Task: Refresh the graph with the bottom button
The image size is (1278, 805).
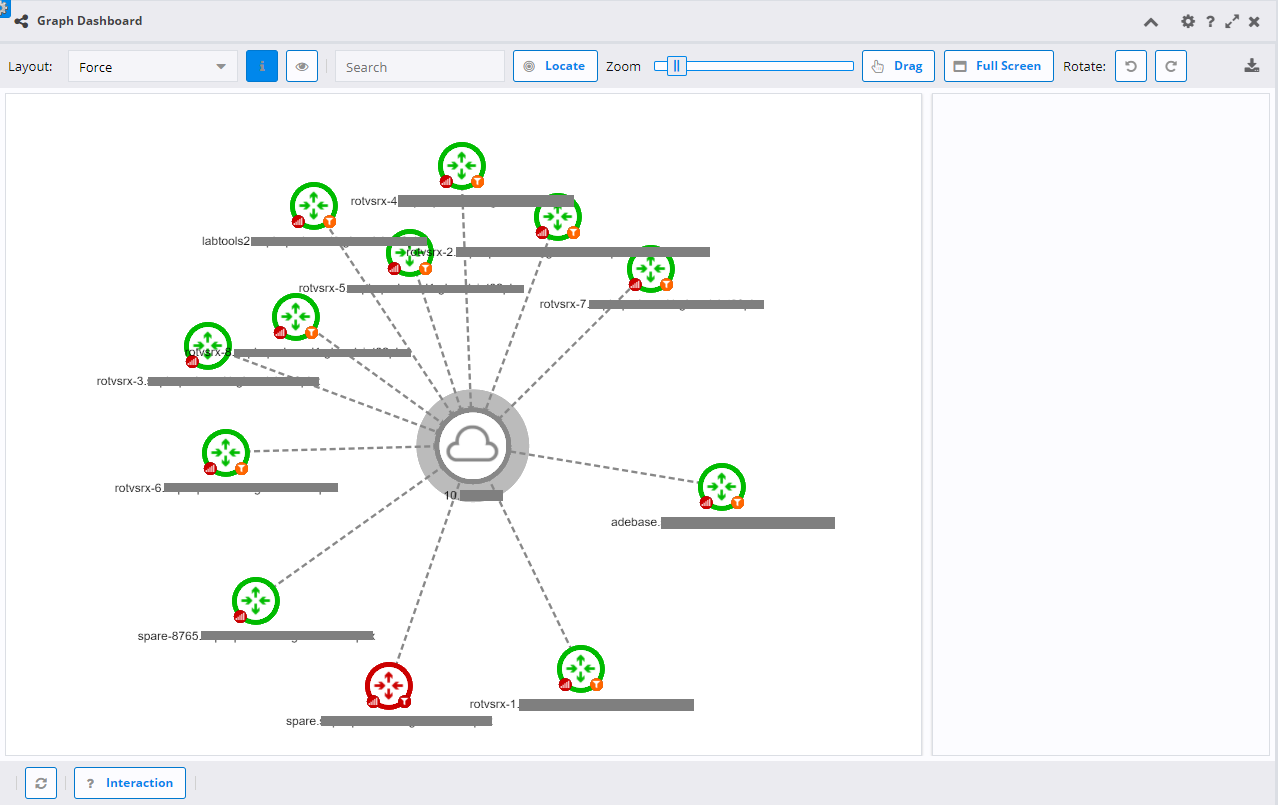Action: click(41, 783)
